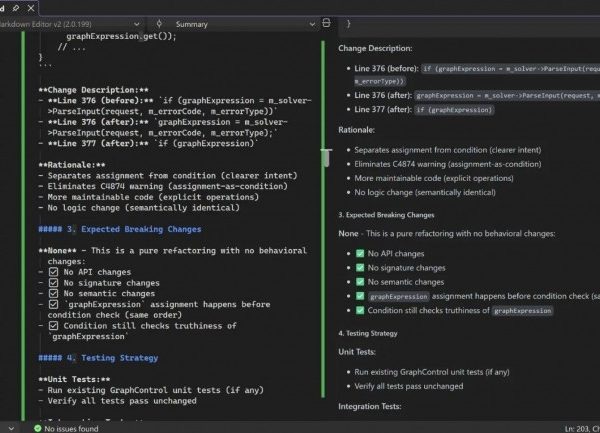Click preview heading Integration Tests:
The height and width of the screenshot is (433, 600).
coord(370,406)
